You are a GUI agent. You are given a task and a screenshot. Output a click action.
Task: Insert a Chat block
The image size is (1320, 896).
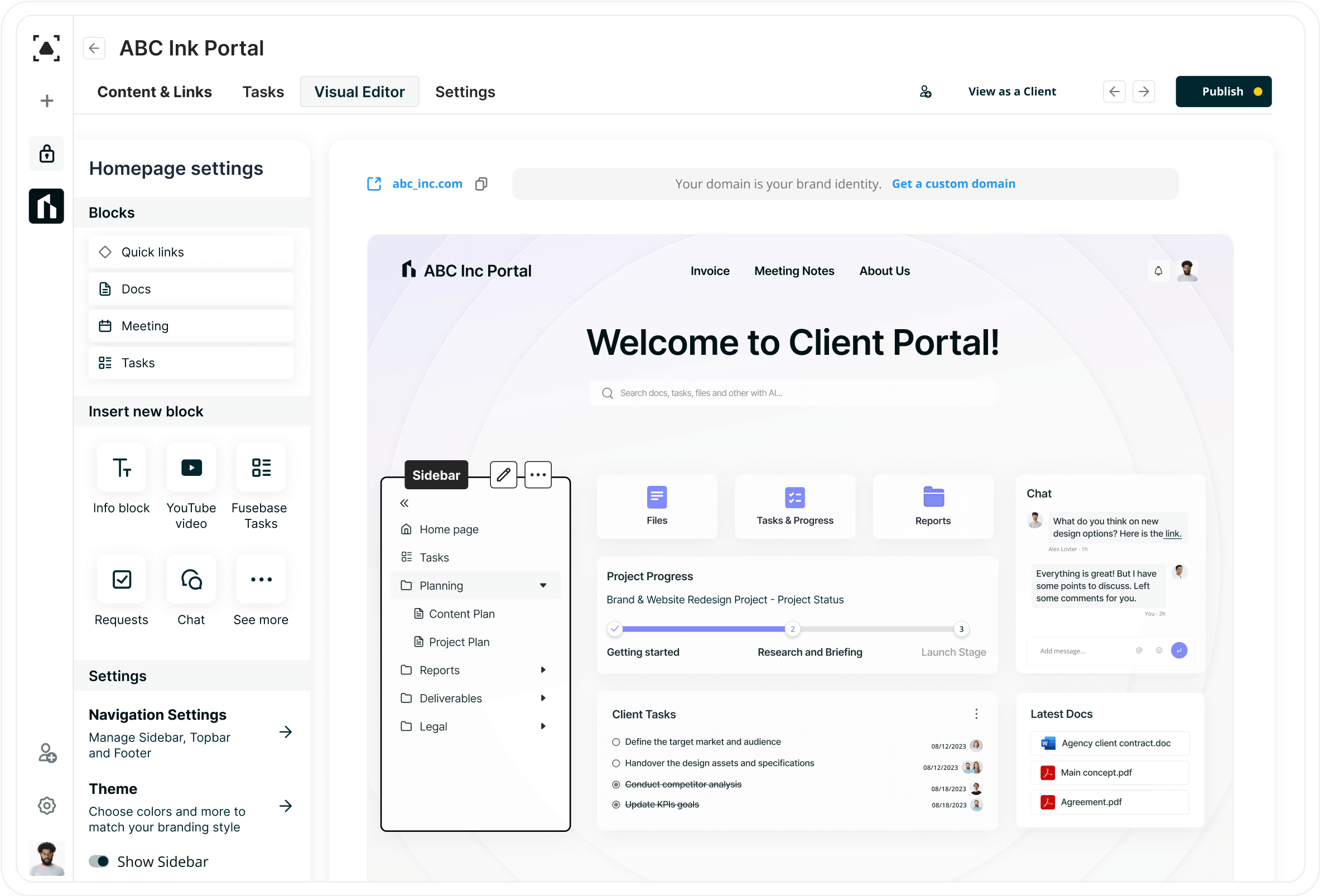pos(191,580)
